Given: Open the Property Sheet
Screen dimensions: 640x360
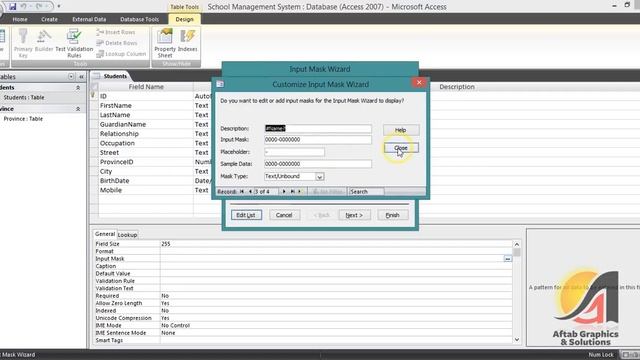Looking at the screenshot, I should pos(165,43).
